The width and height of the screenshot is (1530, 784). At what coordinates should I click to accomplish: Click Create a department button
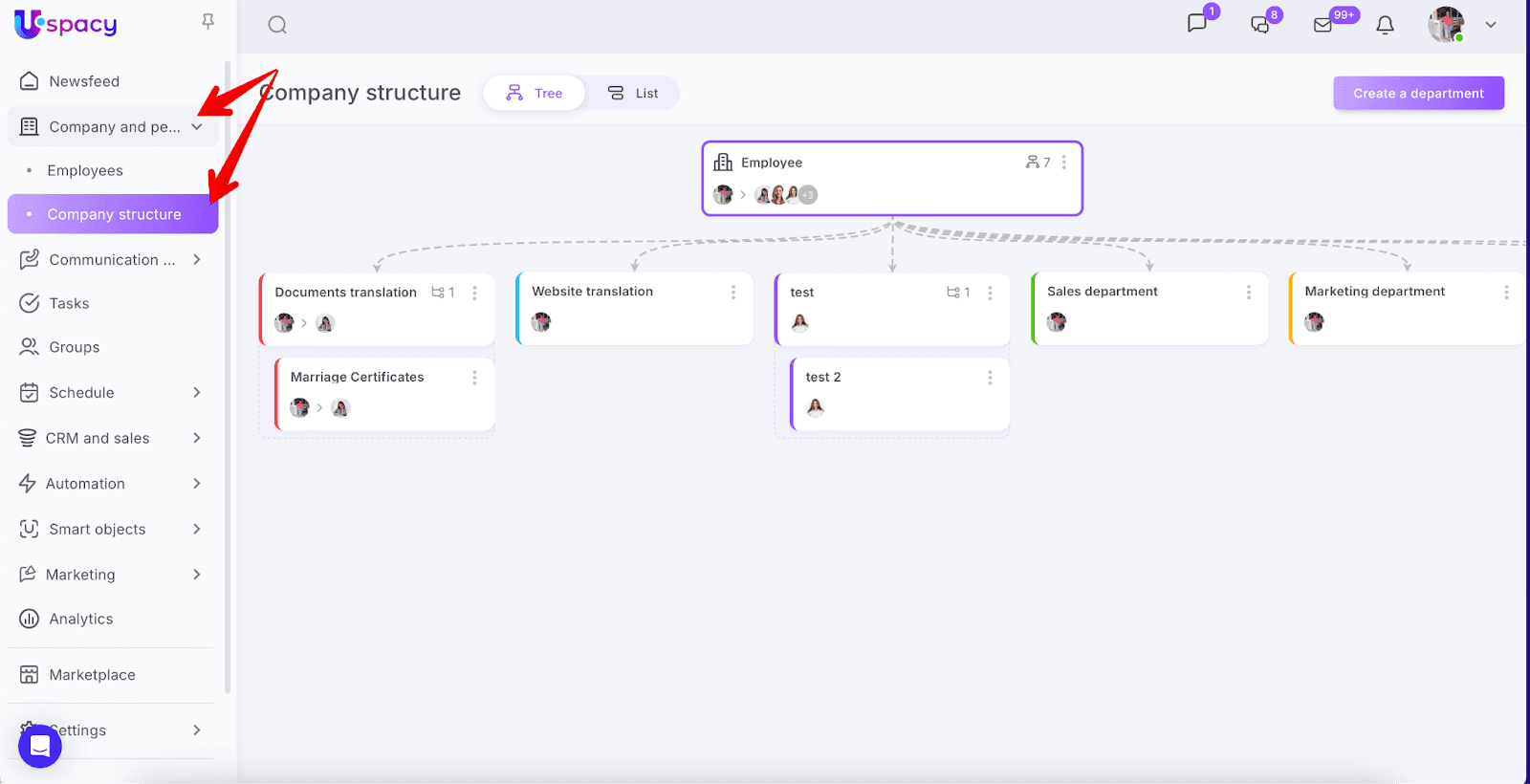coord(1418,93)
